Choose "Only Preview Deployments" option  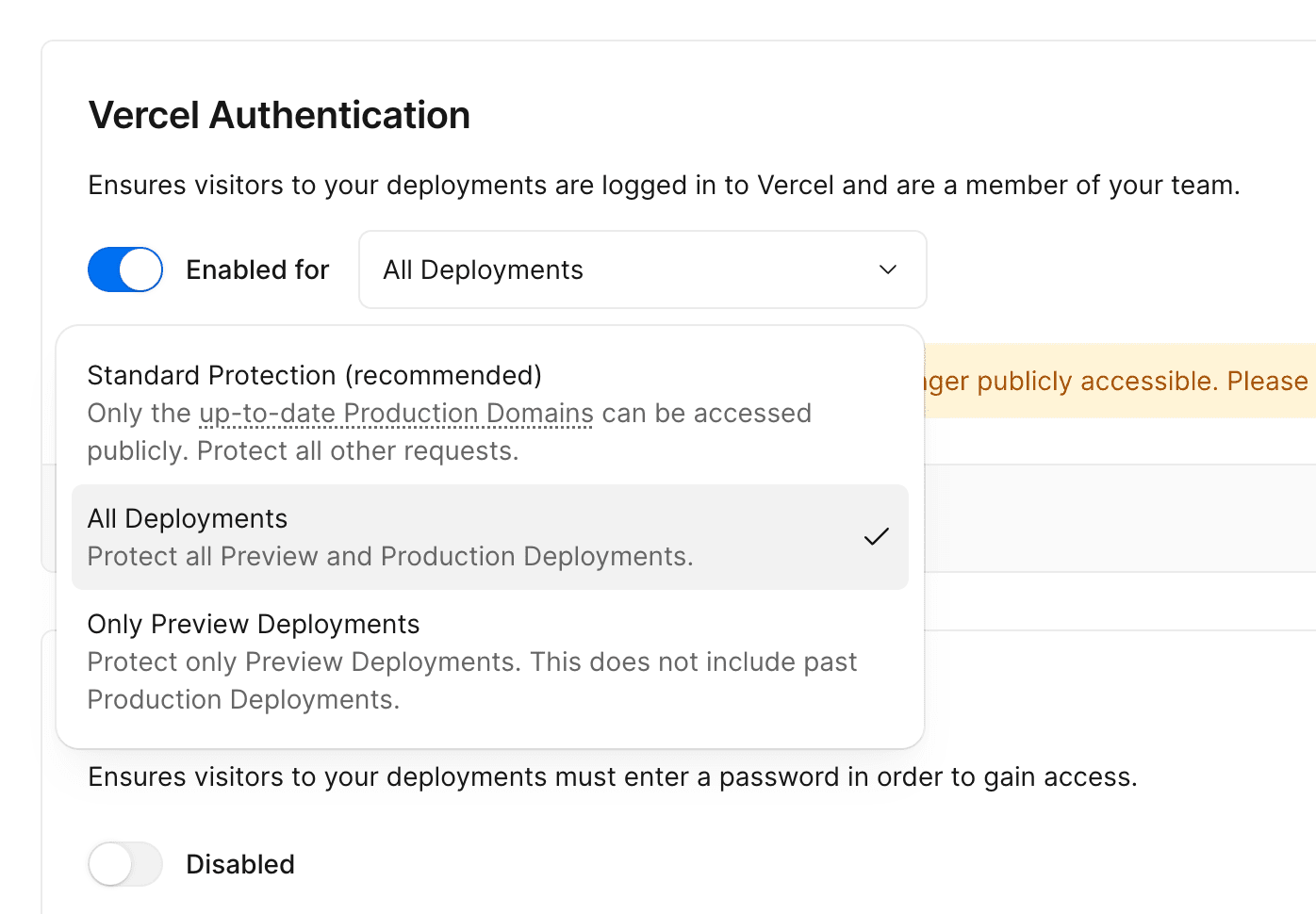(x=254, y=624)
